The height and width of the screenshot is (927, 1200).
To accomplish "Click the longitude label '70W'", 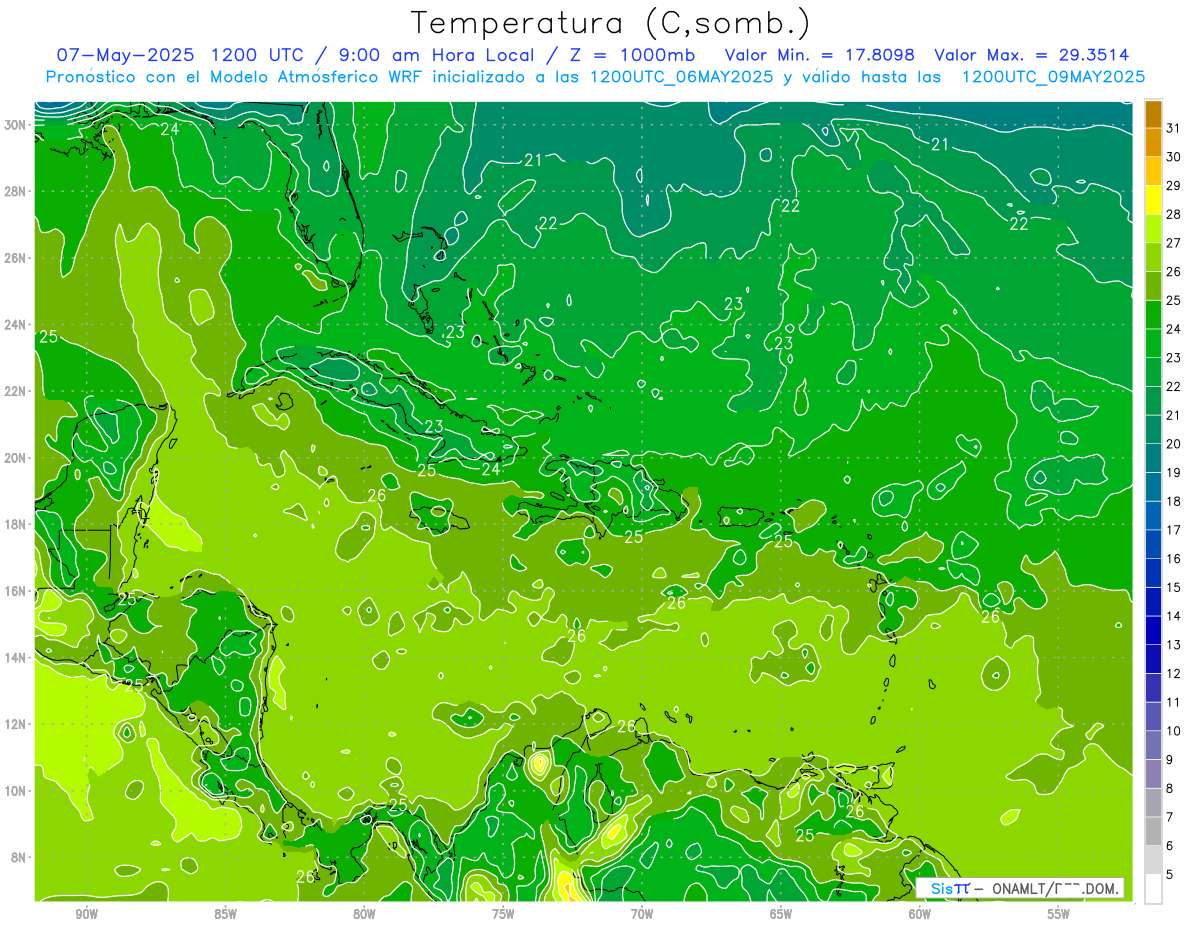I will (642, 913).
